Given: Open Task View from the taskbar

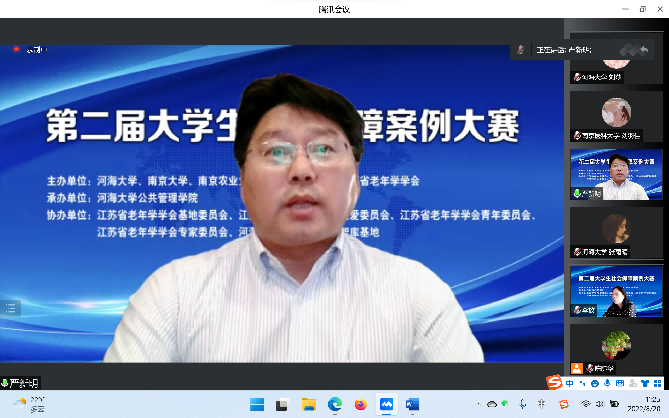Looking at the screenshot, I should [282, 404].
